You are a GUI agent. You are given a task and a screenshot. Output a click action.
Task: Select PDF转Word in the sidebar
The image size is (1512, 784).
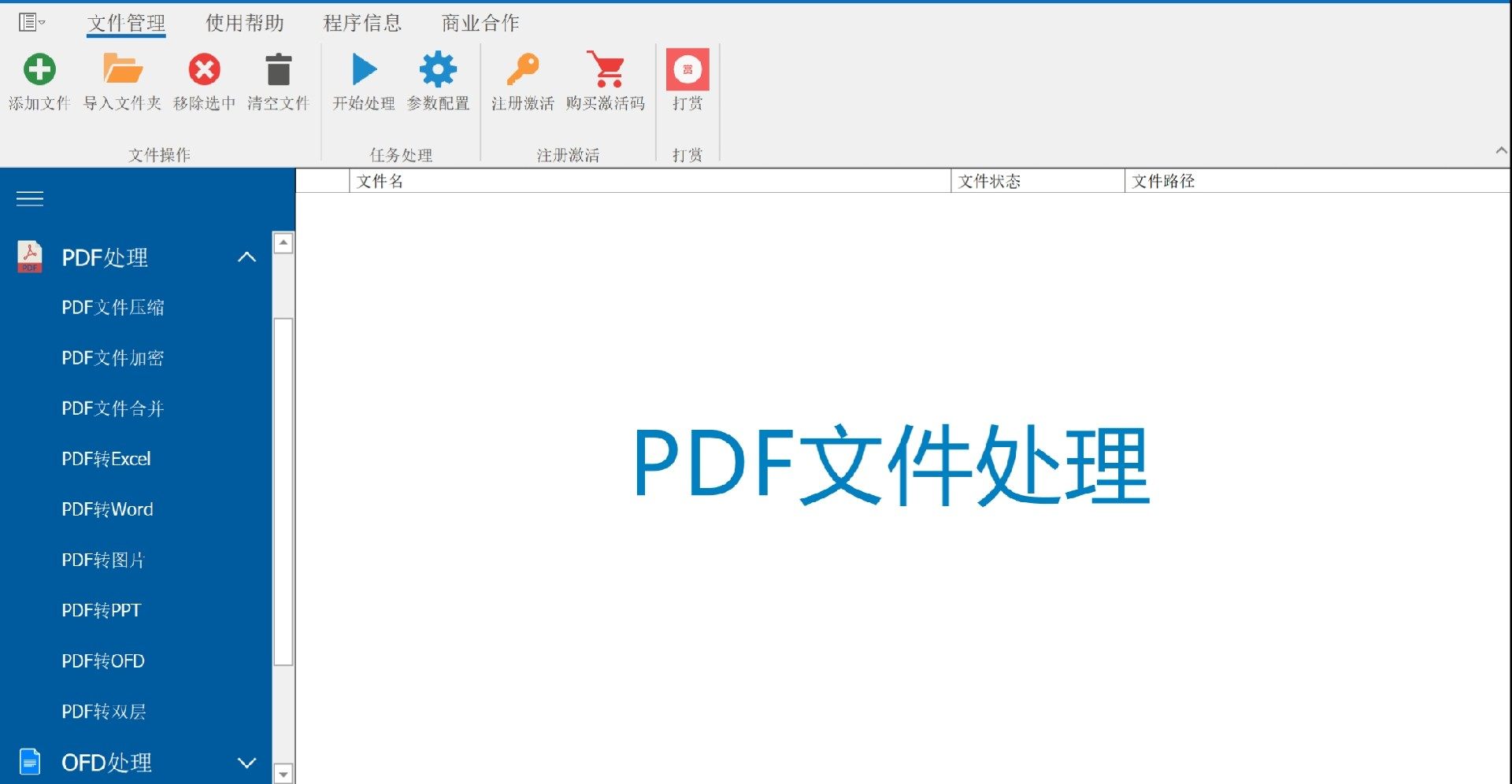(x=108, y=509)
